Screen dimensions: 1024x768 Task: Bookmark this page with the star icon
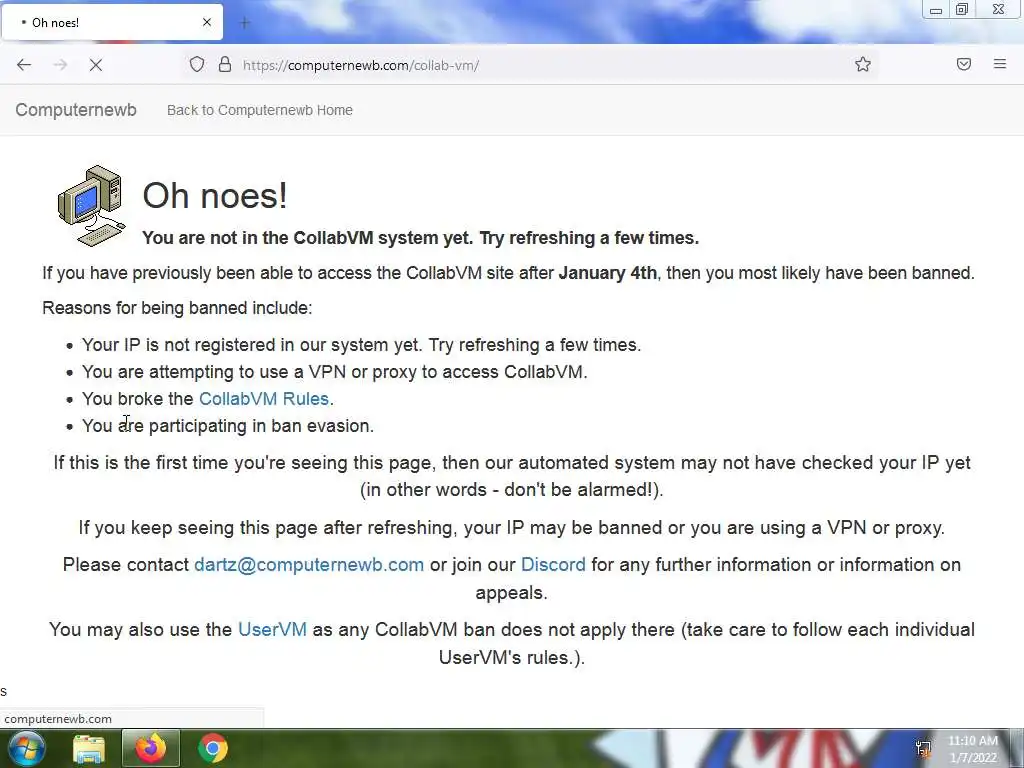coord(863,64)
